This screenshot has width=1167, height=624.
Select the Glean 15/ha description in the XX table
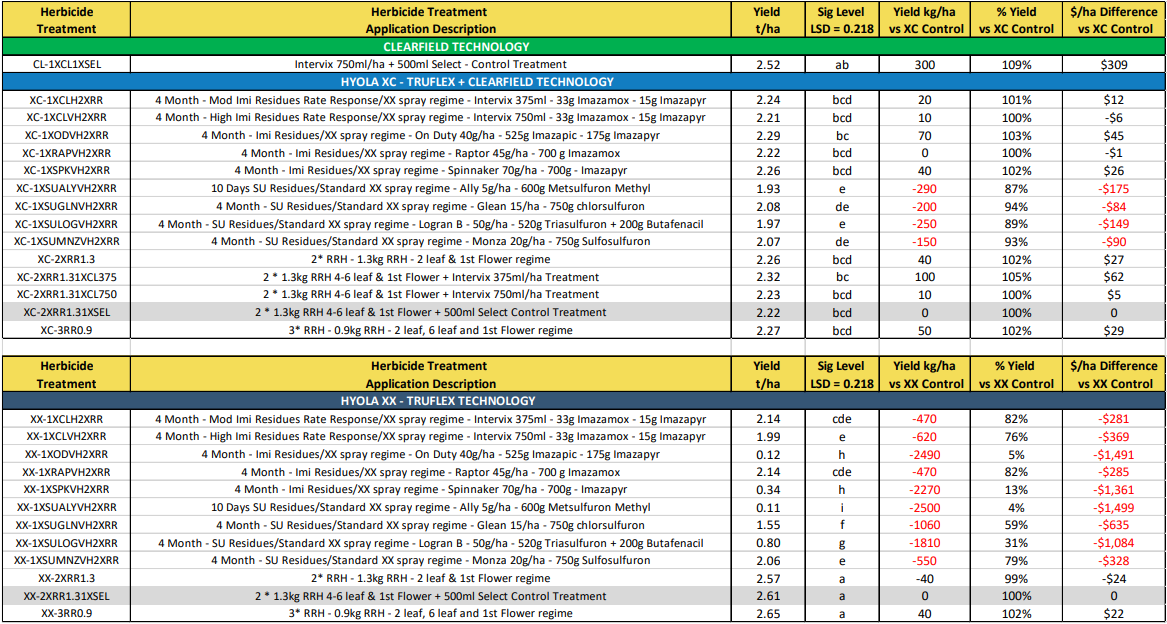[x=432, y=525]
